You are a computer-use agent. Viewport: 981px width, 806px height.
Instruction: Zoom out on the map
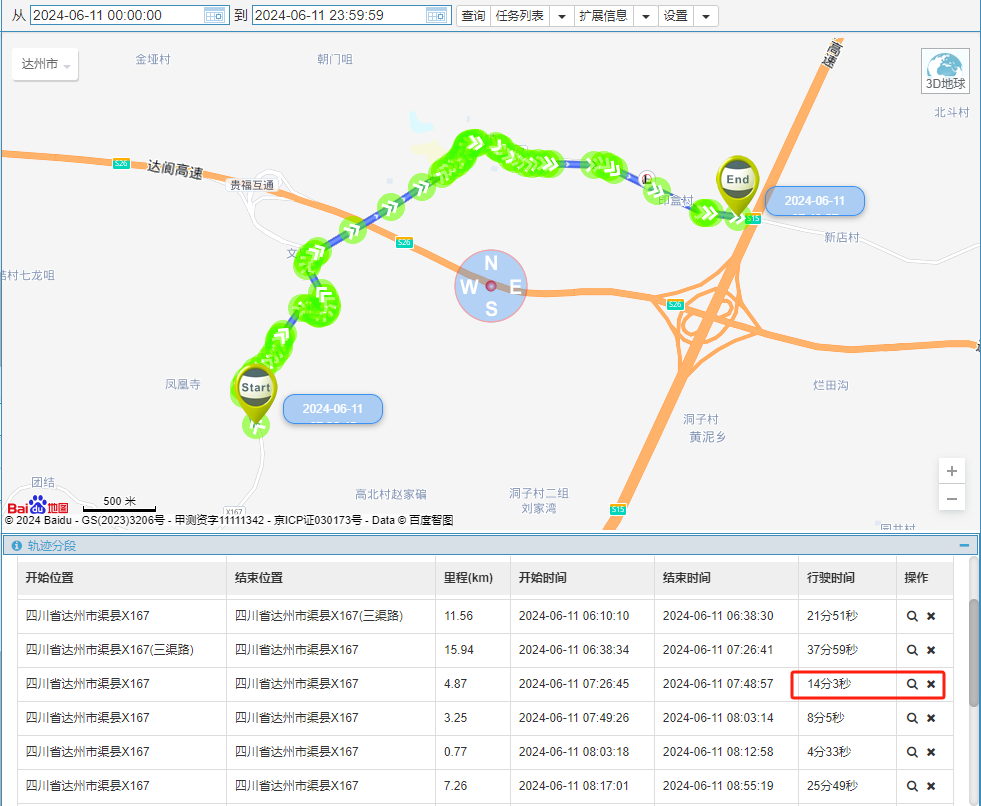tap(952, 498)
